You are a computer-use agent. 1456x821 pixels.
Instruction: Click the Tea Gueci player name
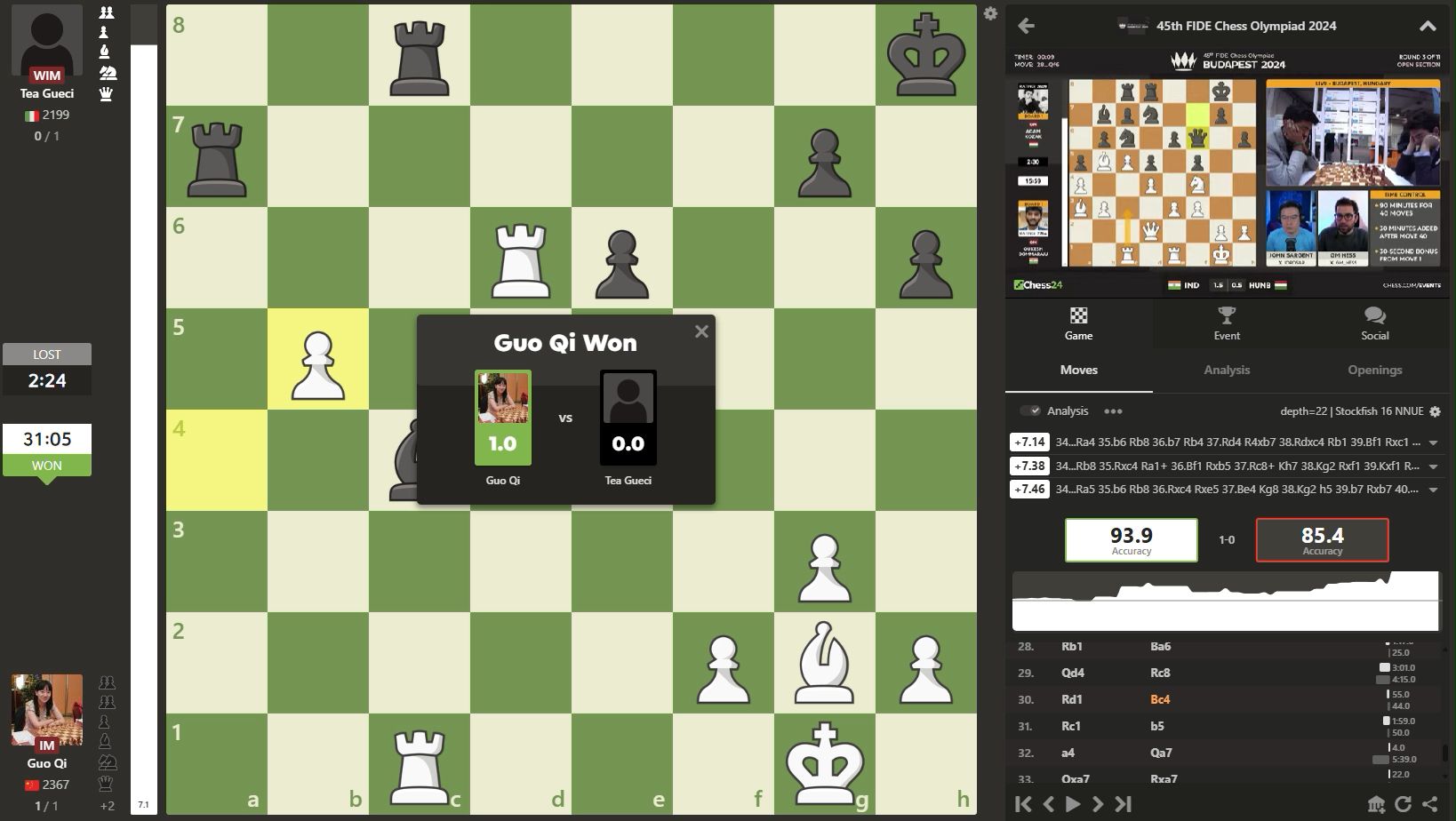coord(47,93)
